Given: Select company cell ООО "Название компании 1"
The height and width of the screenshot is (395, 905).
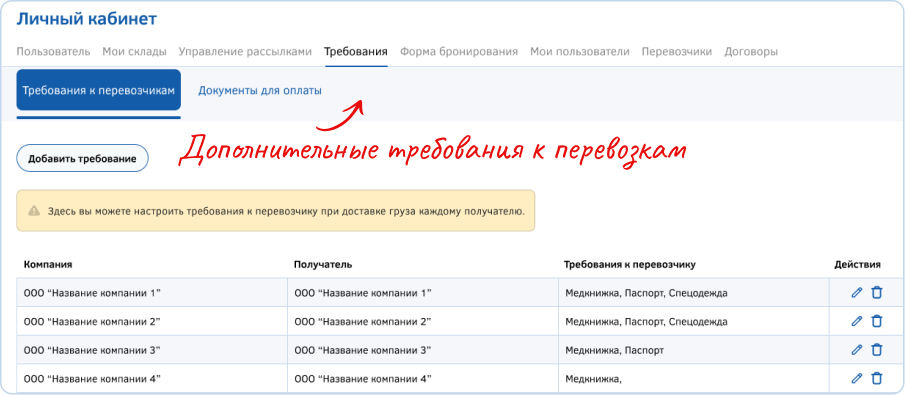Looking at the screenshot, I should pyautogui.click(x=152, y=293).
